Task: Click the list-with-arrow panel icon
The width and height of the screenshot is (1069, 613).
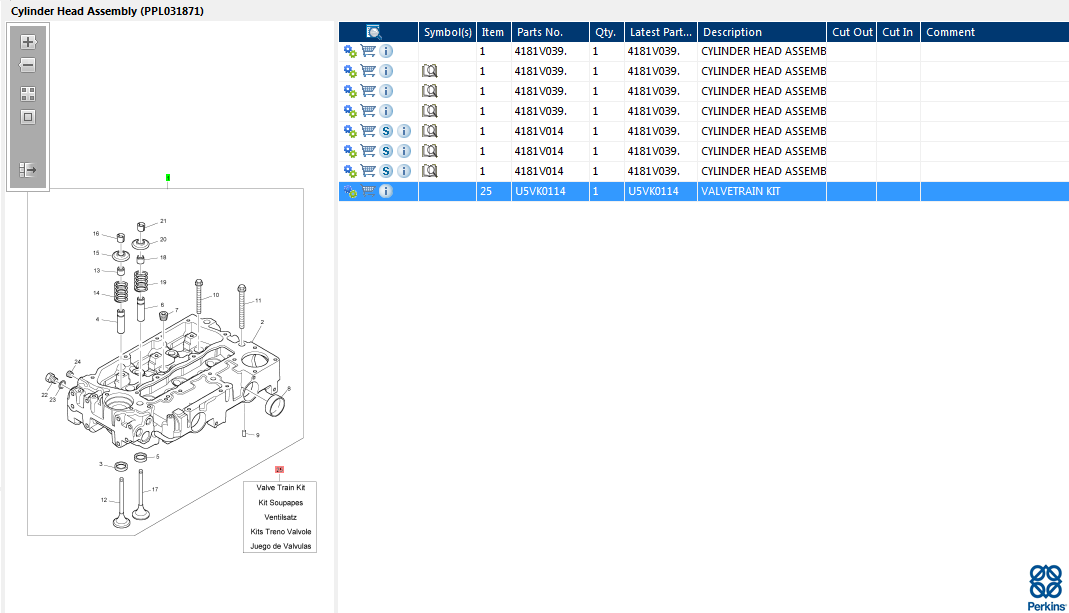Action: click(28, 170)
